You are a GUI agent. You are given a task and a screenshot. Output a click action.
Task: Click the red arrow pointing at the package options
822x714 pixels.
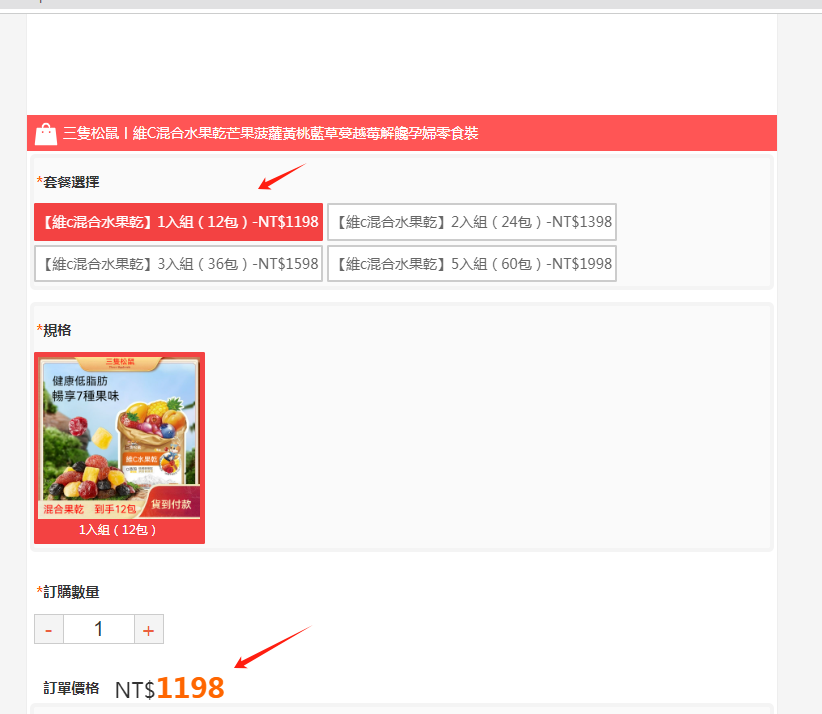click(x=281, y=176)
